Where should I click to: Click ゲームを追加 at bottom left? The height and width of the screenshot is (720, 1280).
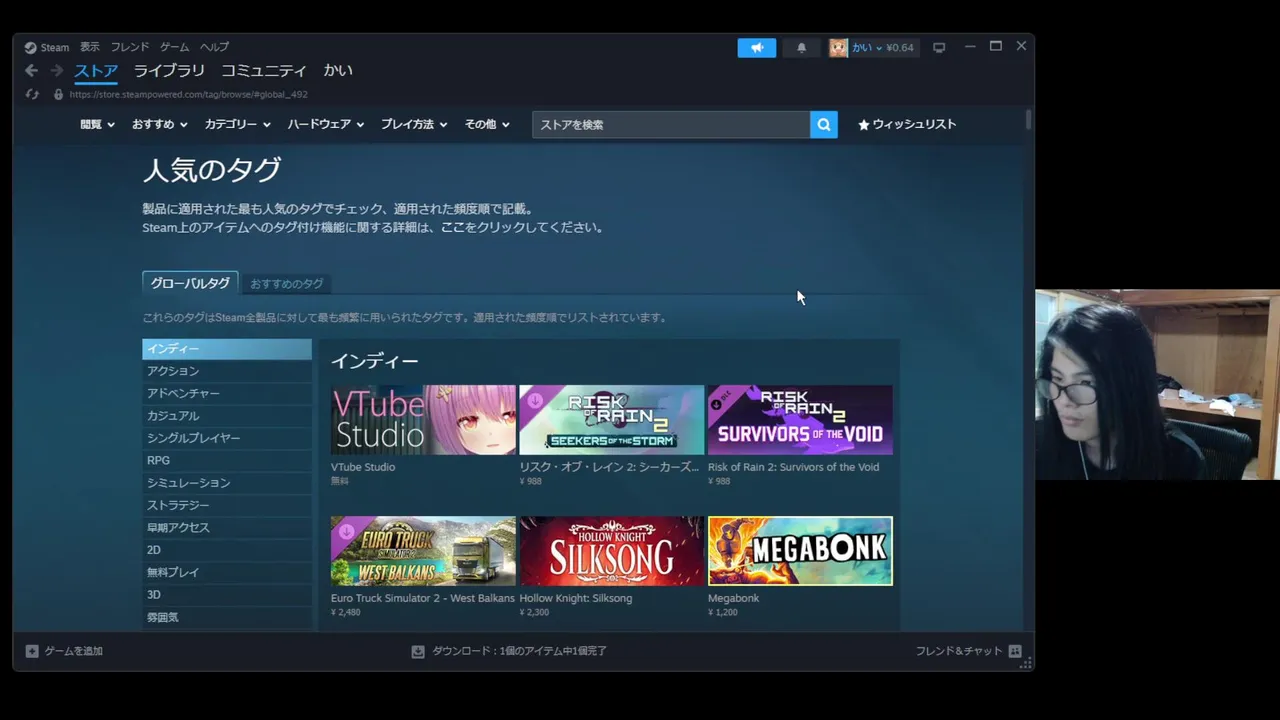pos(73,651)
